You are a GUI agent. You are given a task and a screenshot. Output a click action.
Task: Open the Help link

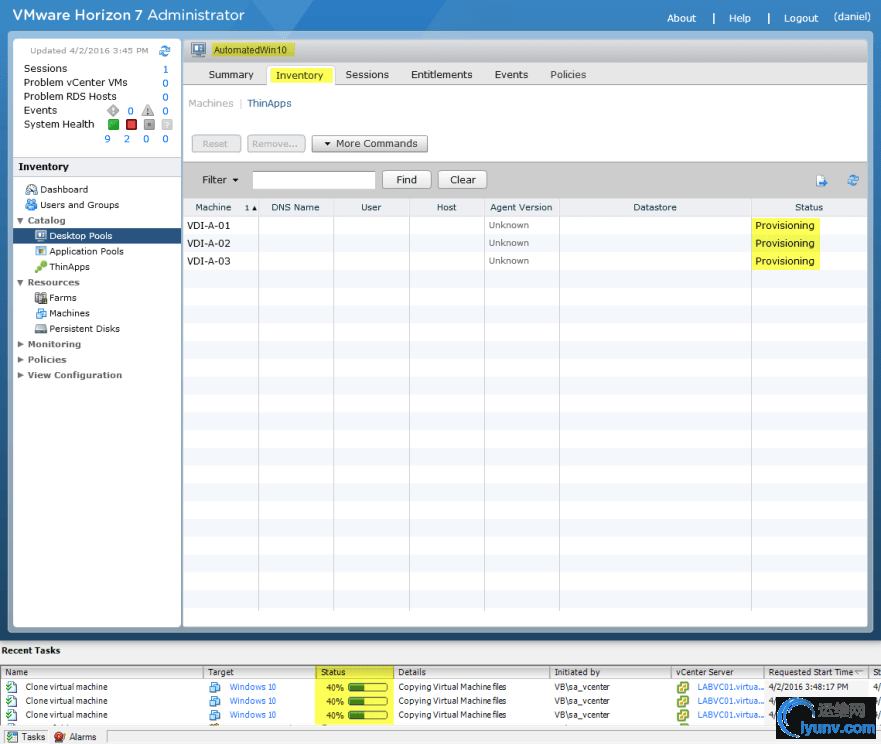739,18
